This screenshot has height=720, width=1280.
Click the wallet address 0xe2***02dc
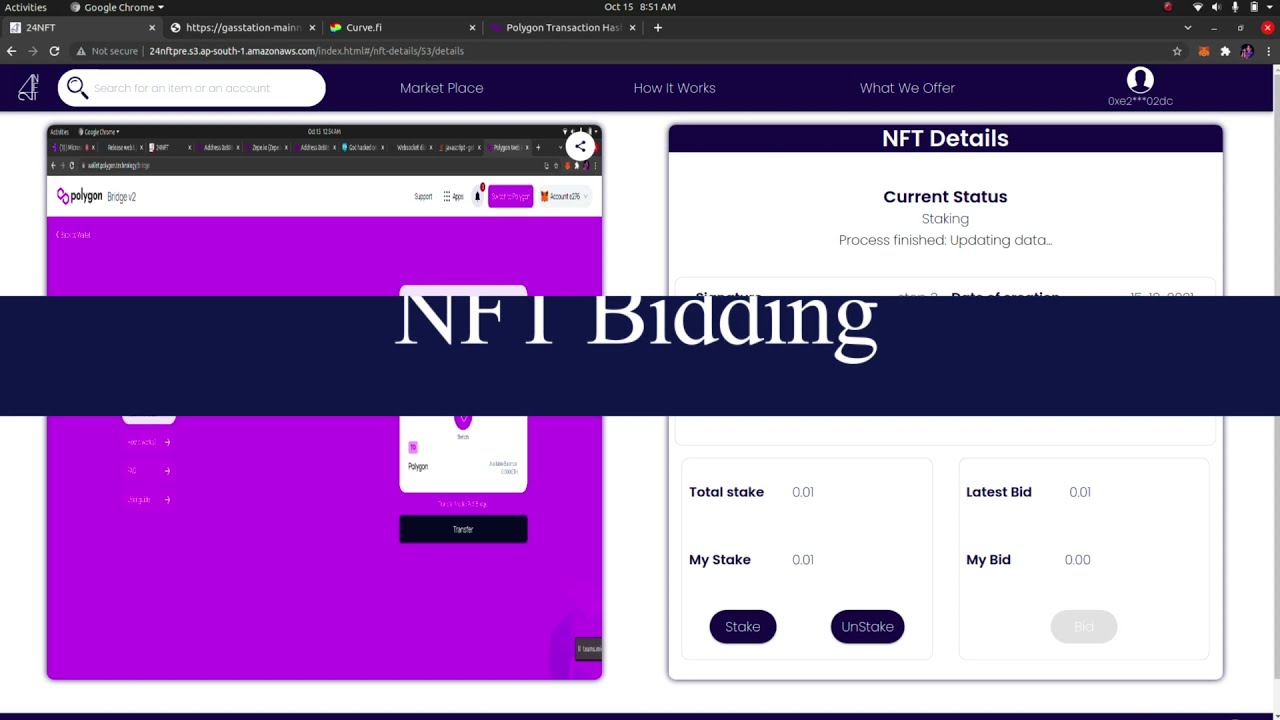pyautogui.click(x=1140, y=101)
